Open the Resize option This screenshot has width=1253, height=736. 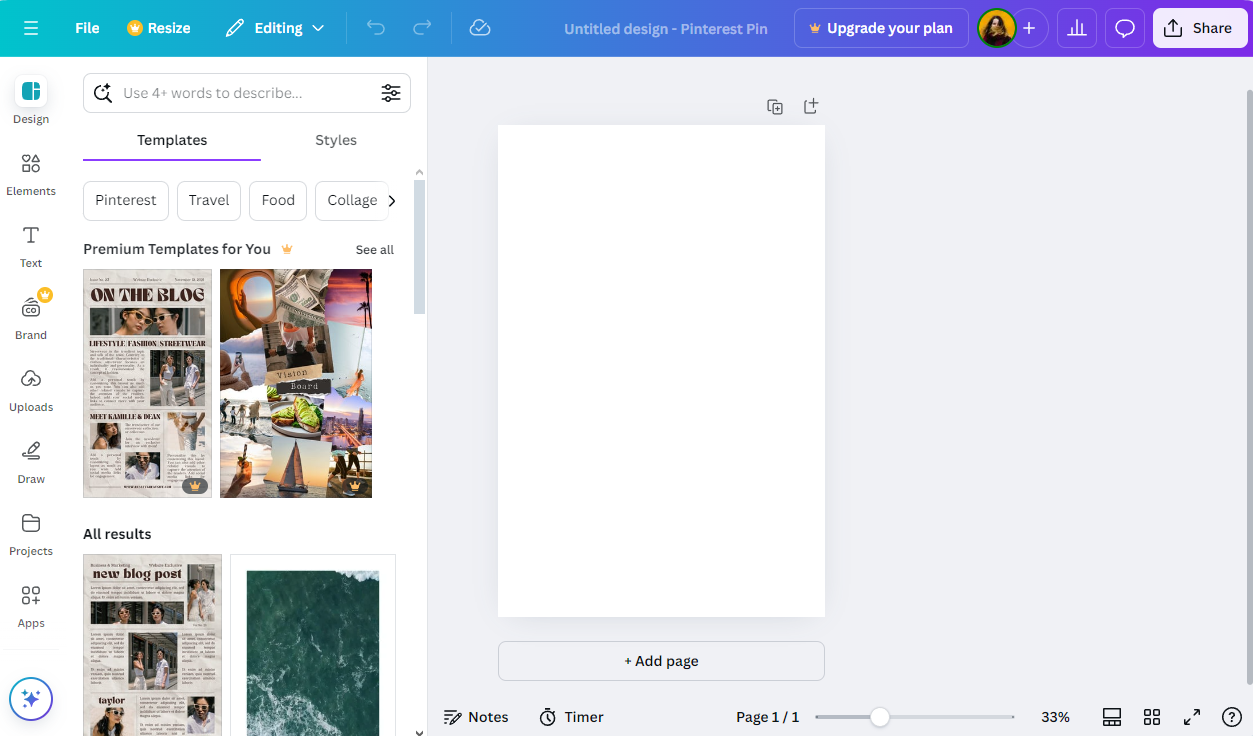pyautogui.click(x=159, y=28)
